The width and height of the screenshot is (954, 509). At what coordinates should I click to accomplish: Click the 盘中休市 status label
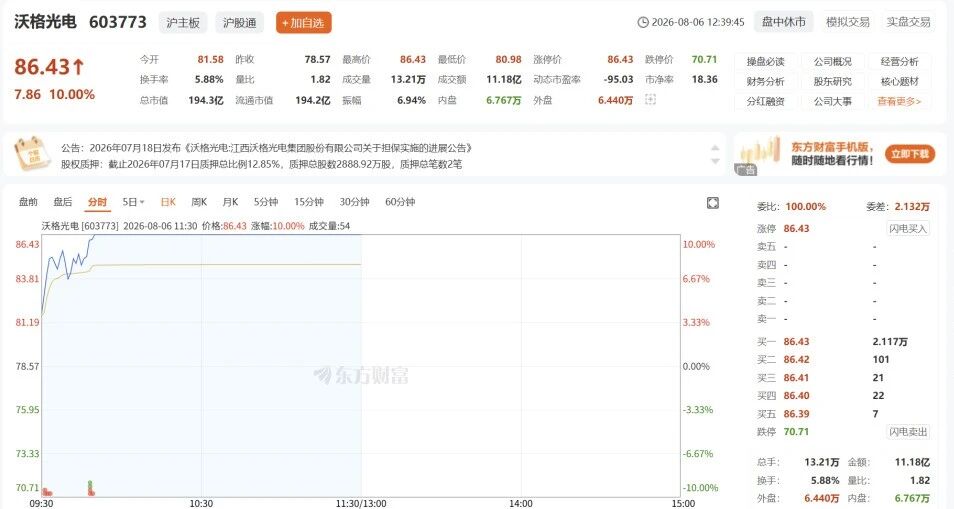pyautogui.click(x=784, y=22)
